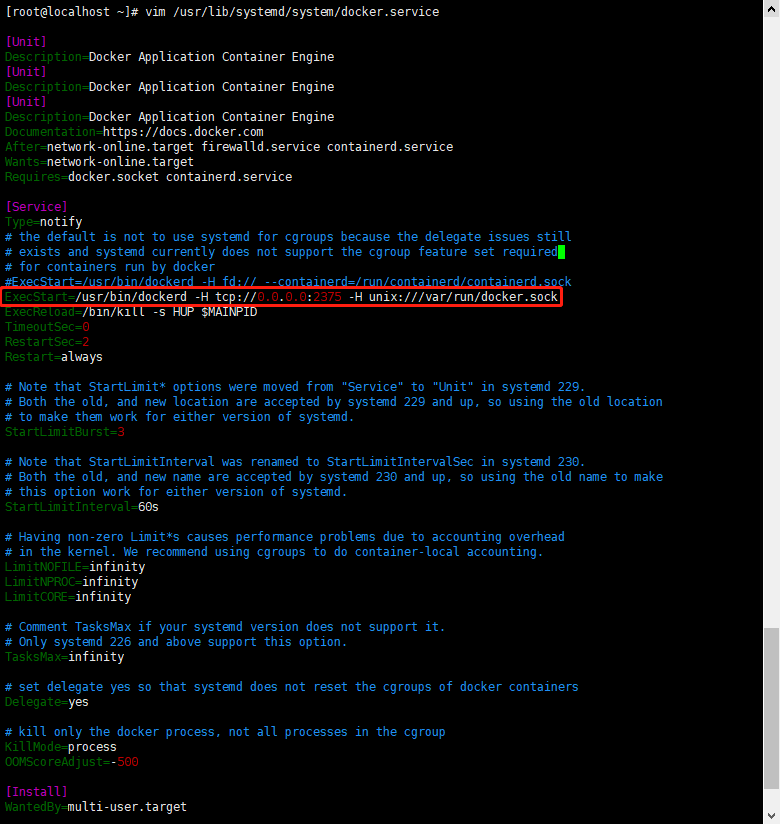780x824 pixels.
Task: Click the 'Restart=always' line
Action: [54, 357]
